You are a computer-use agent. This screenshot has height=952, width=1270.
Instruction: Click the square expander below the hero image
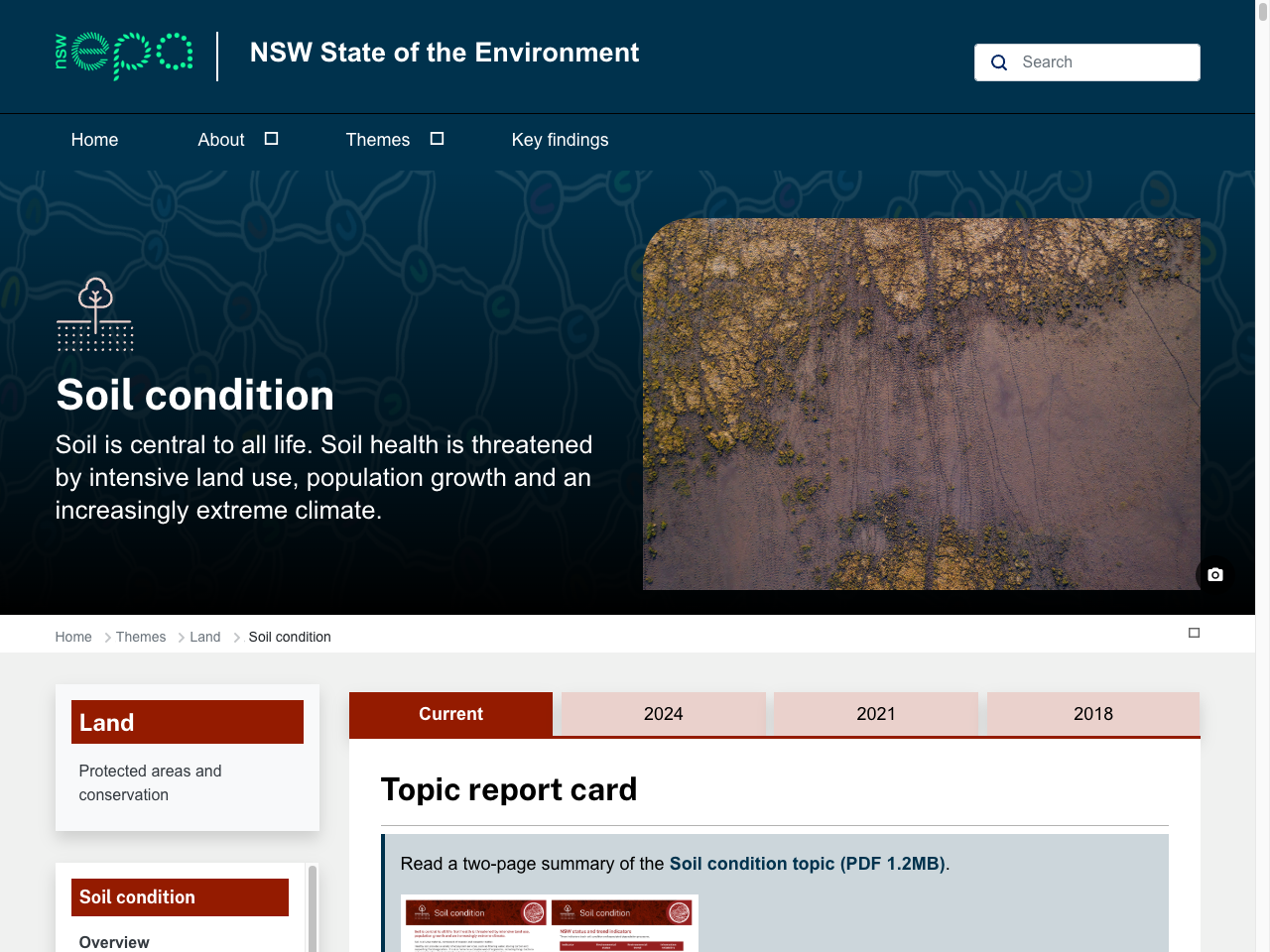(x=1195, y=632)
